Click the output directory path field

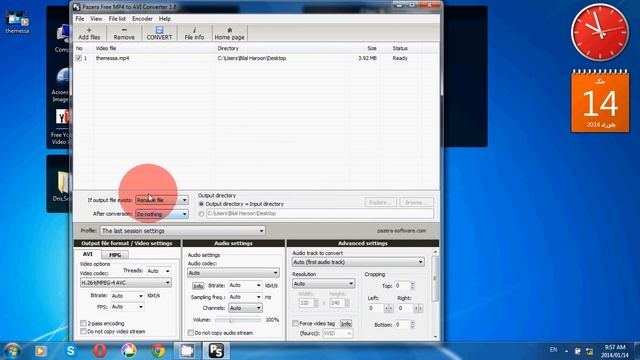point(320,213)
